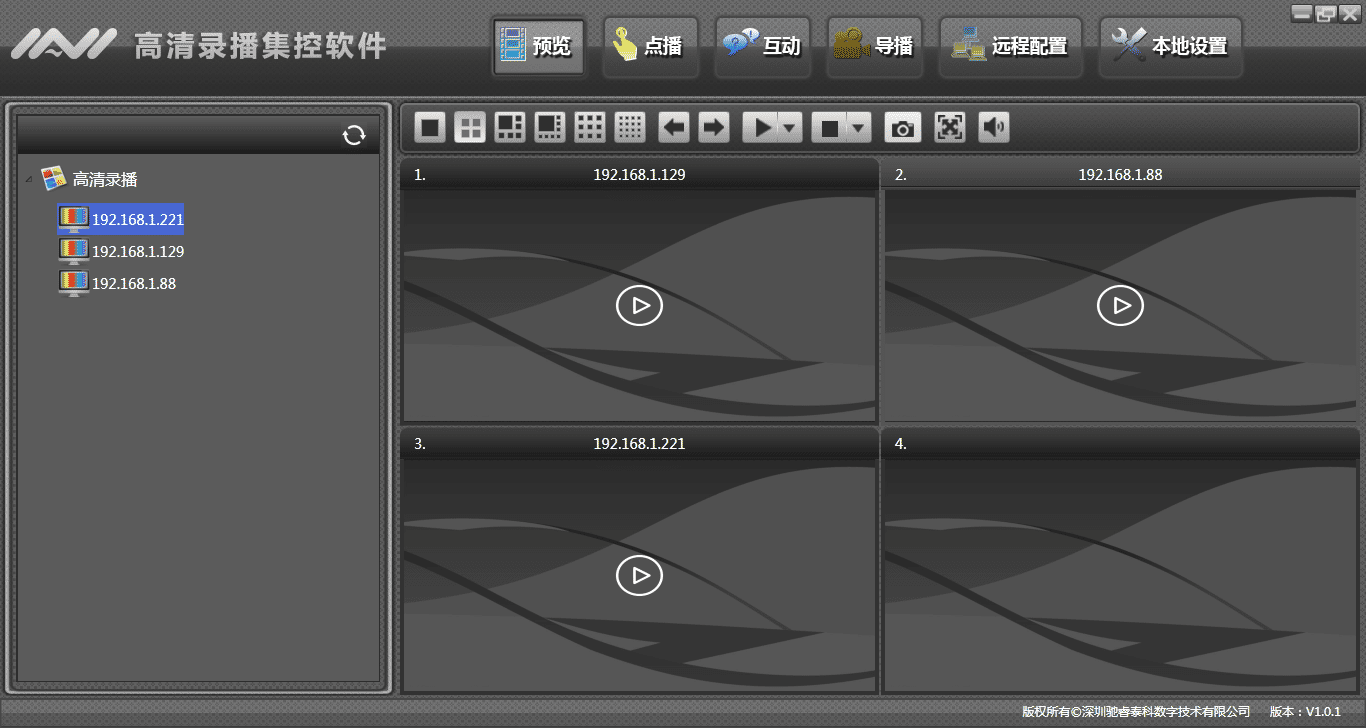Go to next page with right arrow
This screenshot has height=728, width=1366.
[713, 127]
